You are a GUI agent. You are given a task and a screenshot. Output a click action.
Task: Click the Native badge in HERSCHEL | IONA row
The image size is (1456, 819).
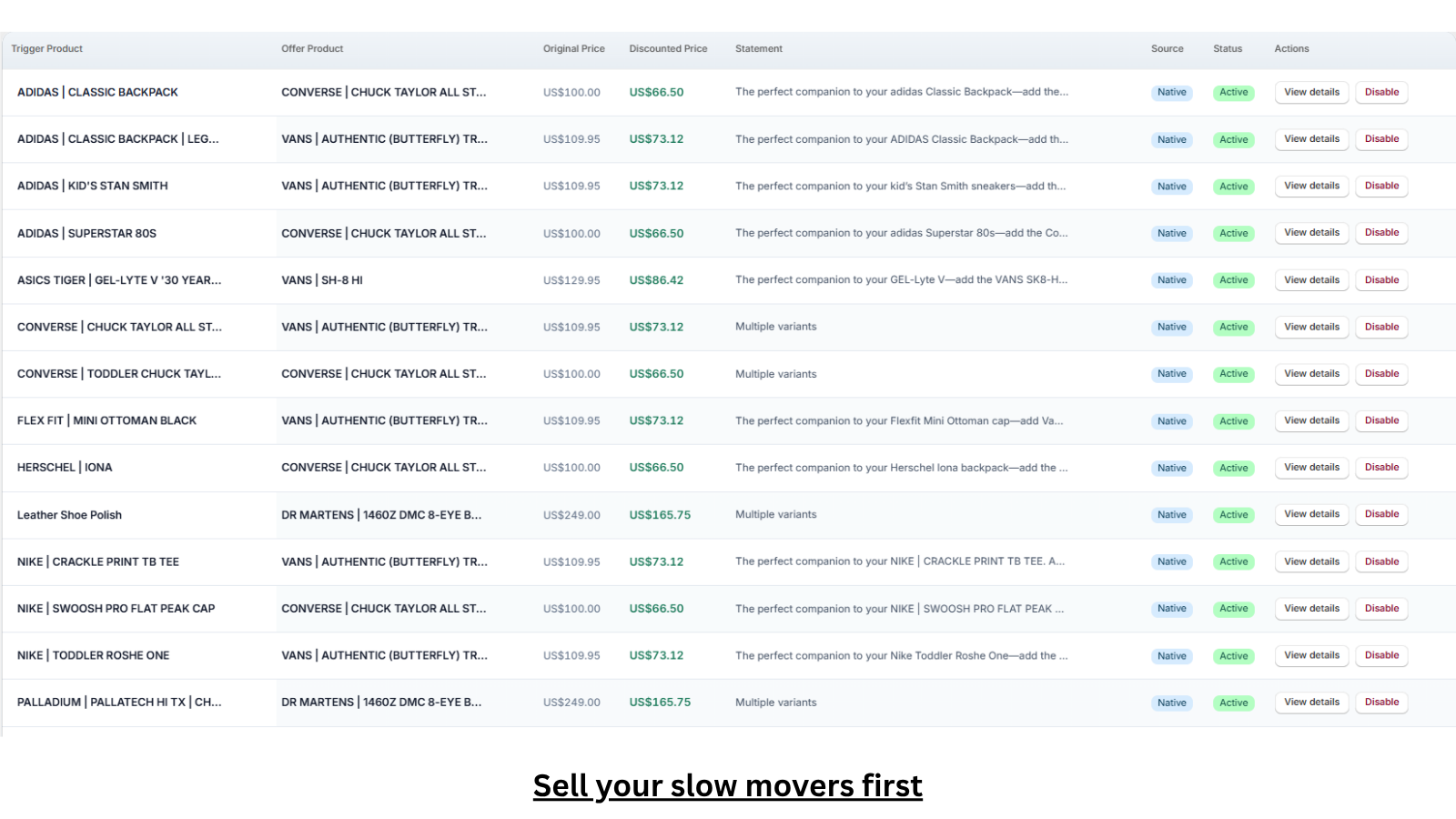(1172, 468)
